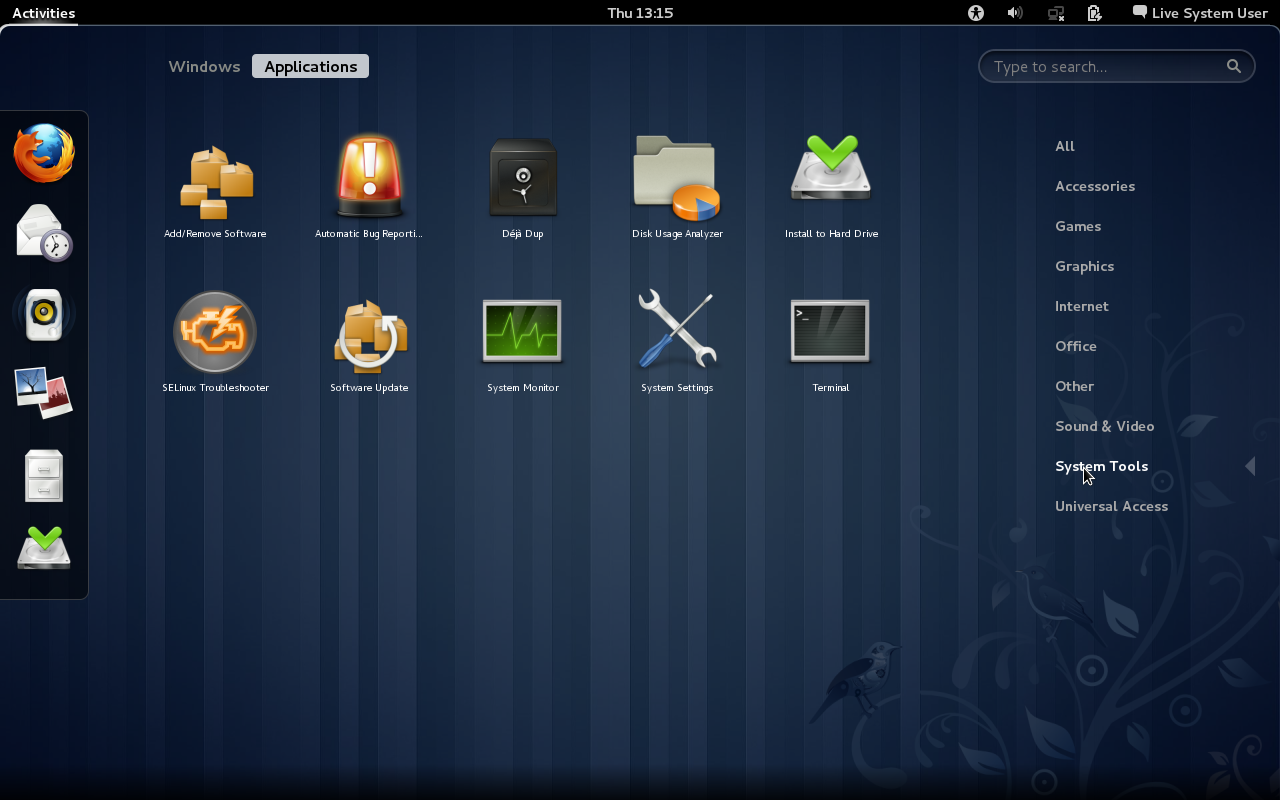Open System Settings
The width and height of the screenshot is (1280, 800).
676,331
